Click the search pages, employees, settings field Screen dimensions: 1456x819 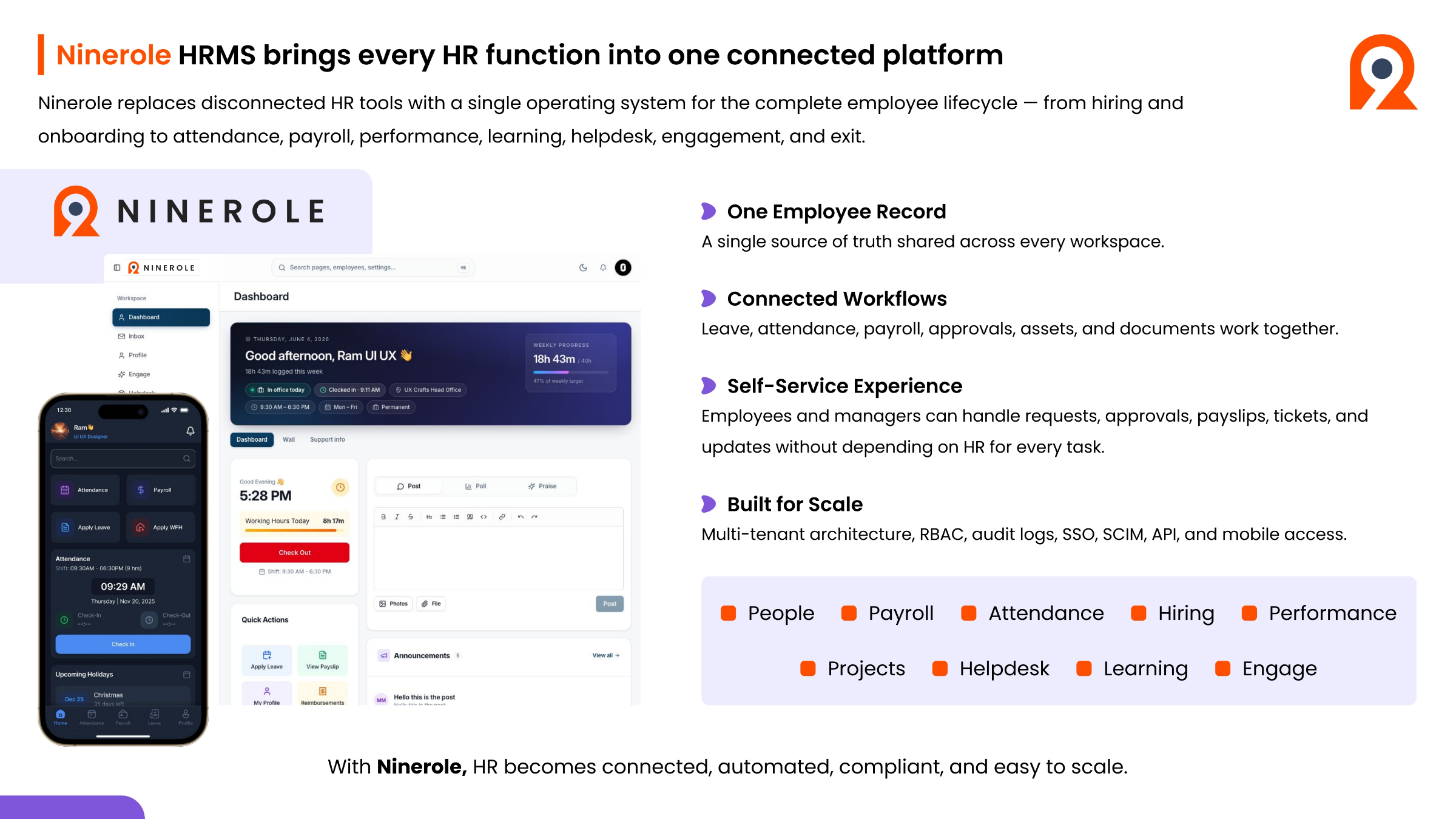click(372, 268)
